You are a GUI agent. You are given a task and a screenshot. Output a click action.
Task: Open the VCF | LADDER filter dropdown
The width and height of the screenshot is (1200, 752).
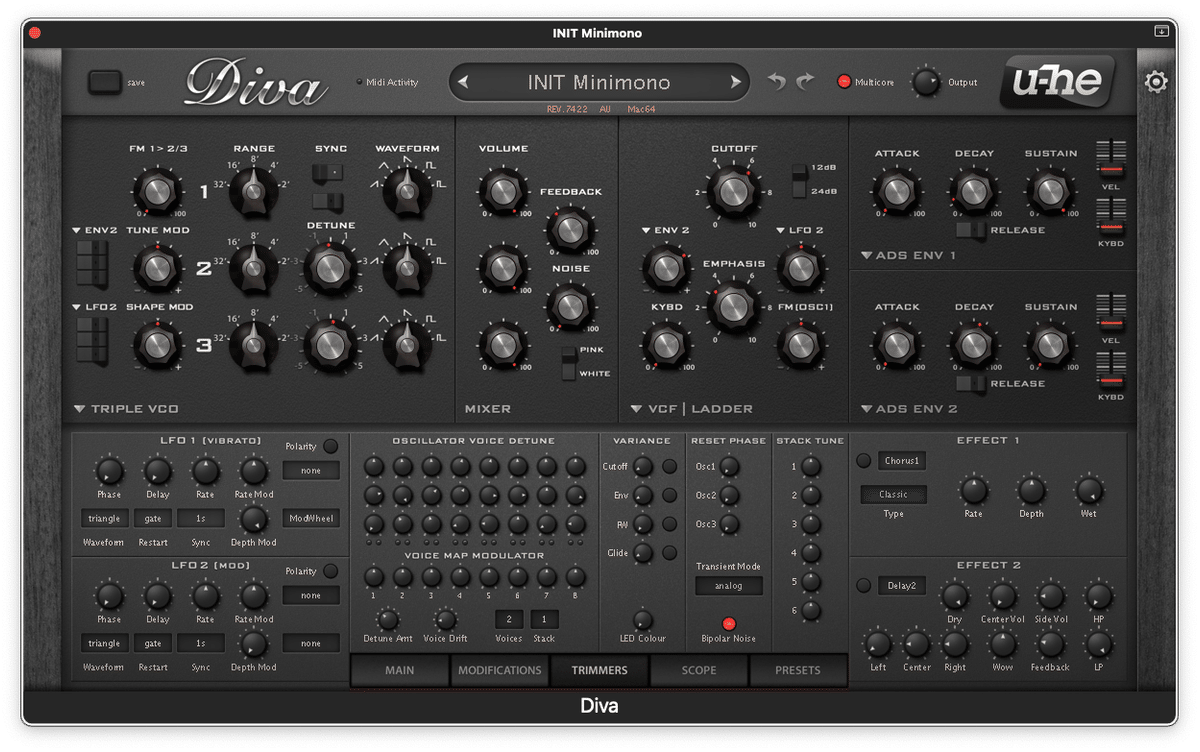pyautogui.click(x=692, y=409)
